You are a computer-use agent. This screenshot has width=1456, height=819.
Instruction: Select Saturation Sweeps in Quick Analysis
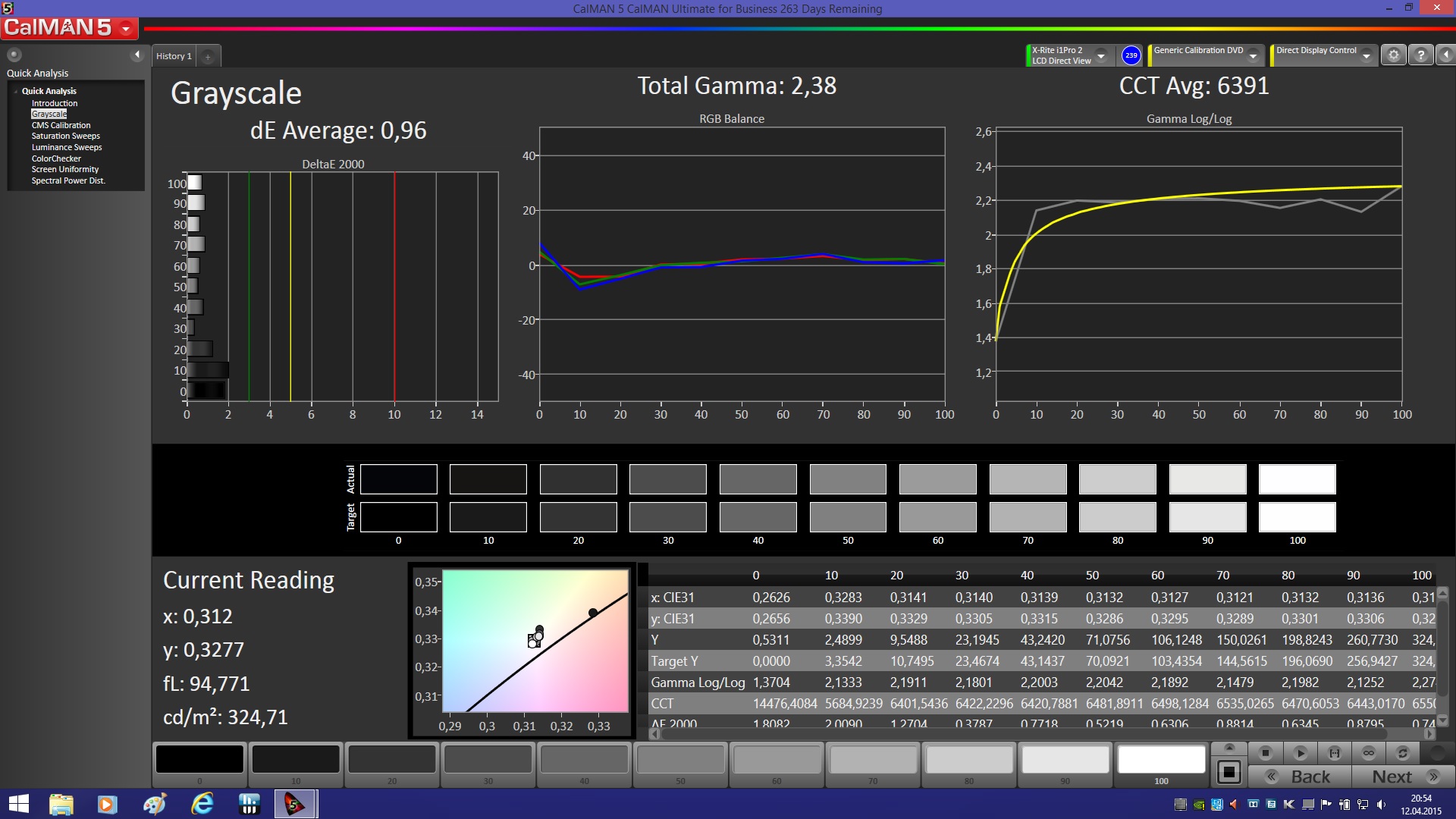(65, 136)
